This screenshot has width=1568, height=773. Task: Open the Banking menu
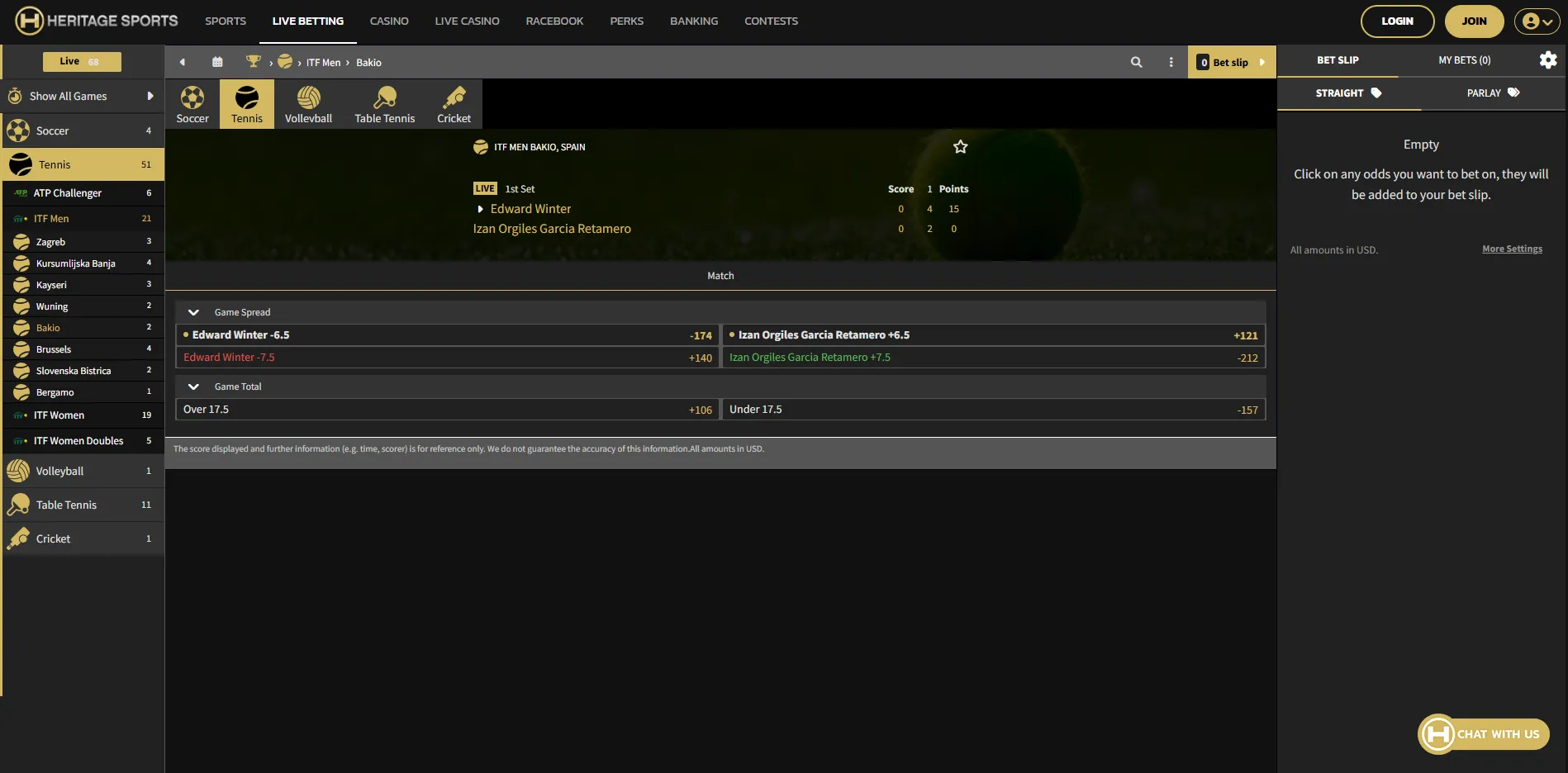[694, 21]
